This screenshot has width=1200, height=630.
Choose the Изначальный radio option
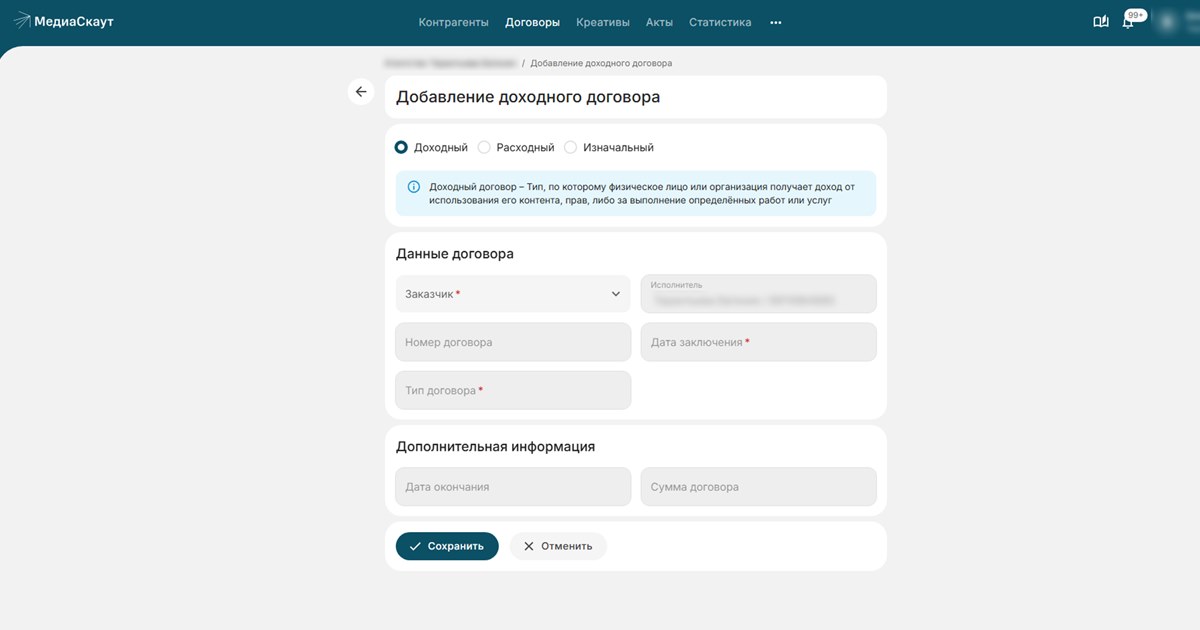[x=571, y=147]
